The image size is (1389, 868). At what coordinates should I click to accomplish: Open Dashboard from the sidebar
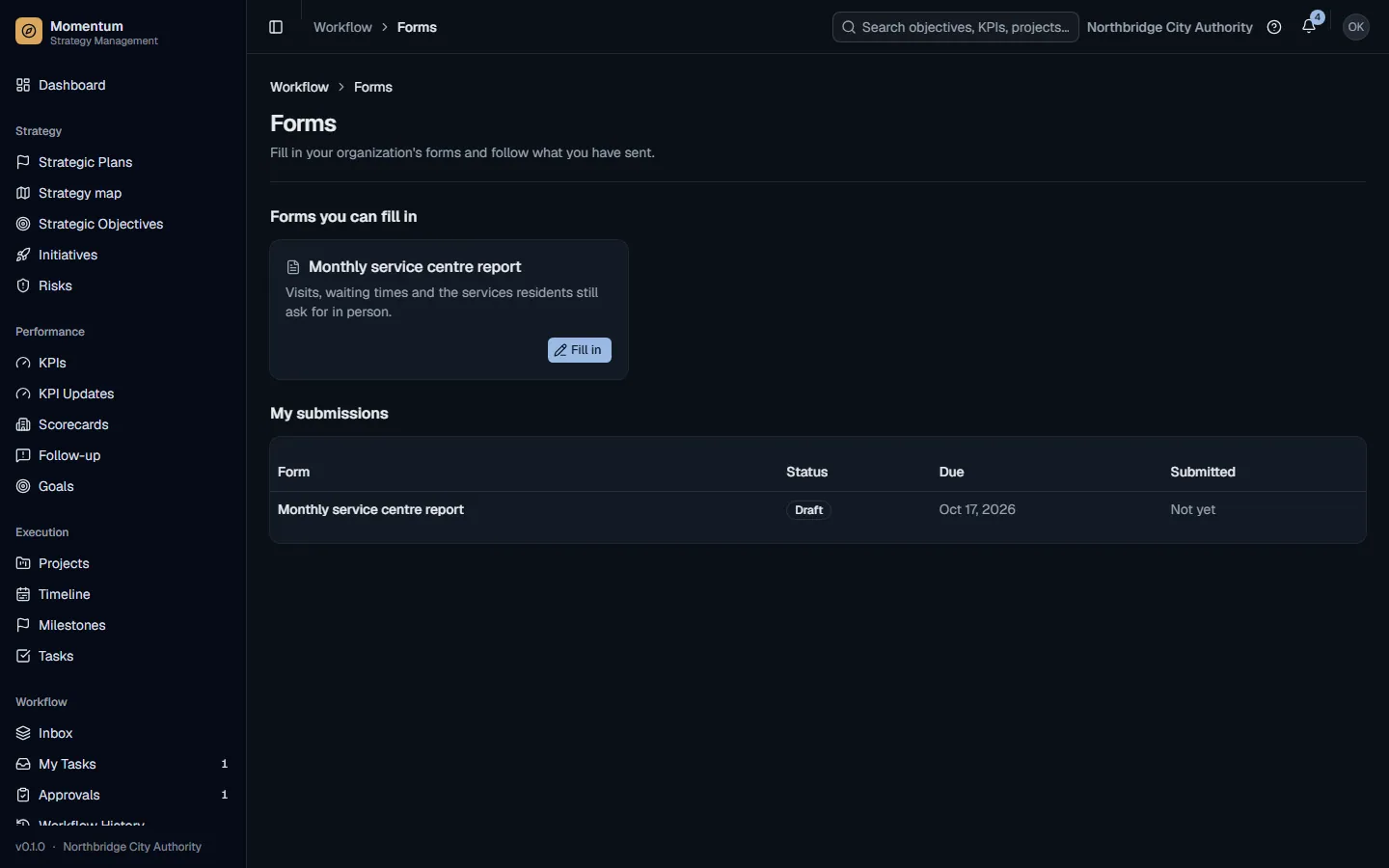tap(123, 85)
